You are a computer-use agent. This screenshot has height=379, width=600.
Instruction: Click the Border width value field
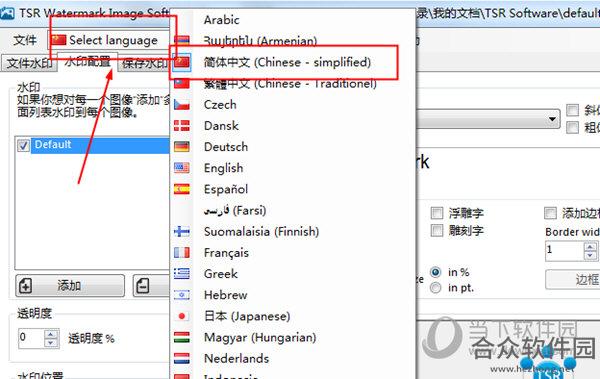pyautogui.click(x=565, y=251)
